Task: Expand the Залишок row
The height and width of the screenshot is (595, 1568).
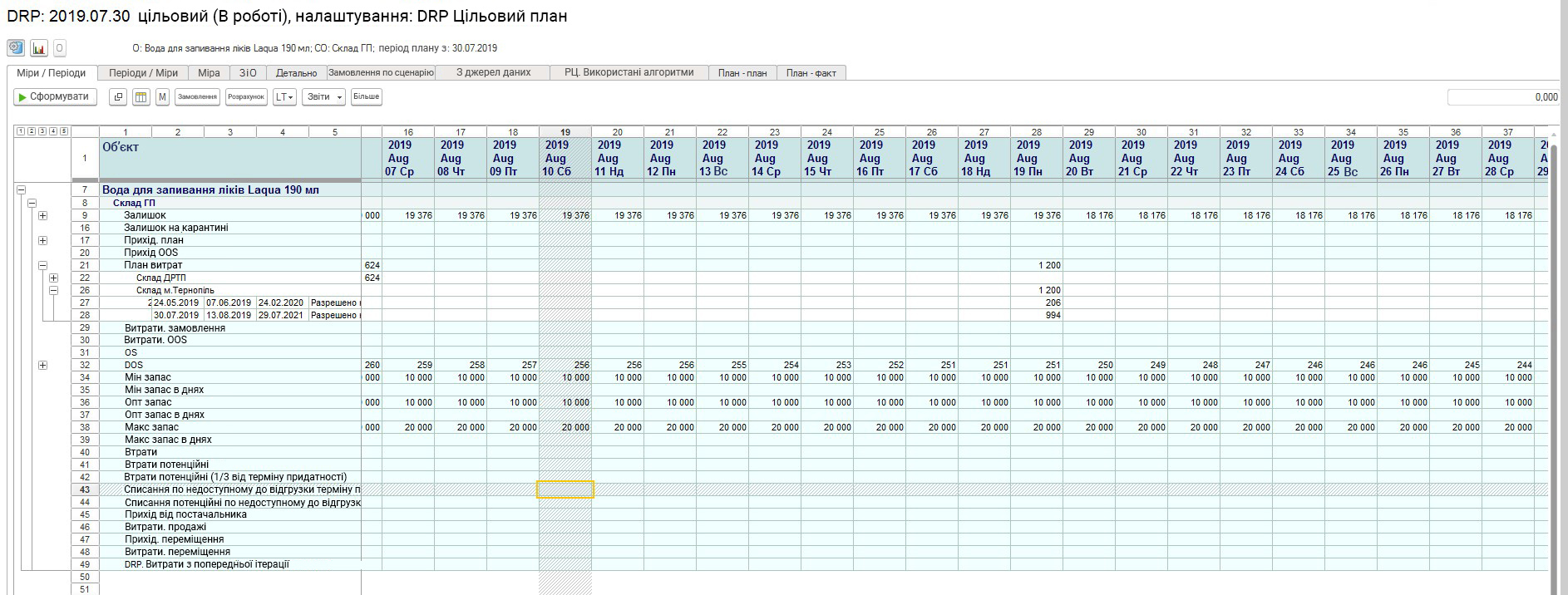Action: pos(43,215)
